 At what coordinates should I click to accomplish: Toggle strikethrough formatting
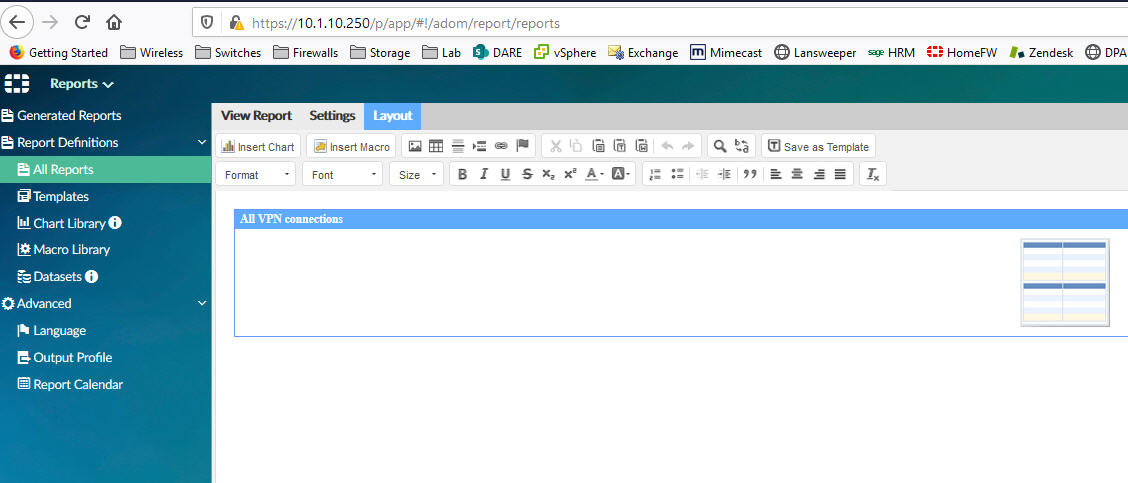pos(527,174)
